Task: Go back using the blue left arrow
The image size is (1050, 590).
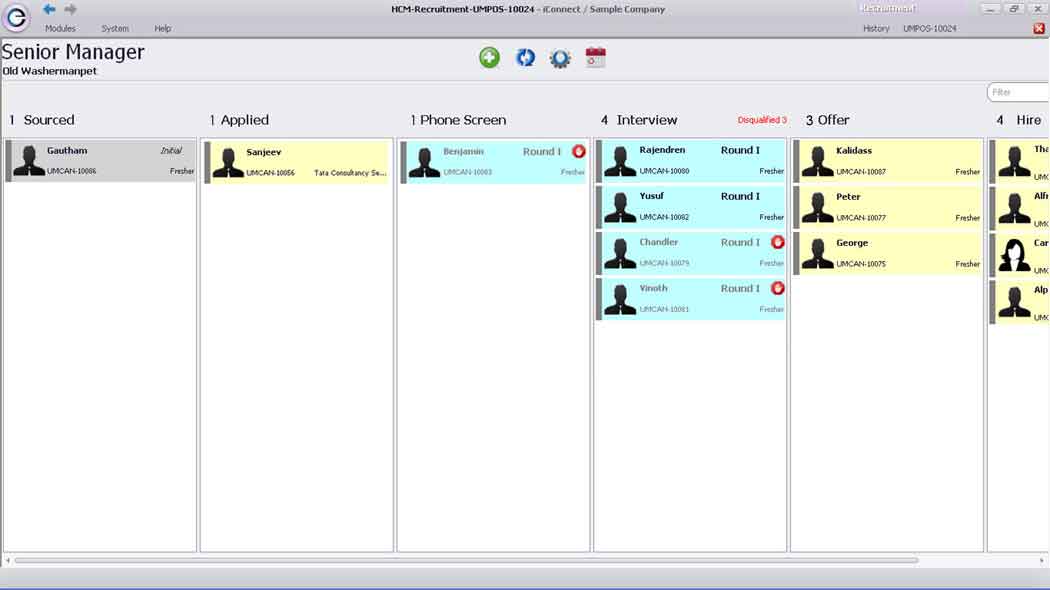Action: [49, 10]
